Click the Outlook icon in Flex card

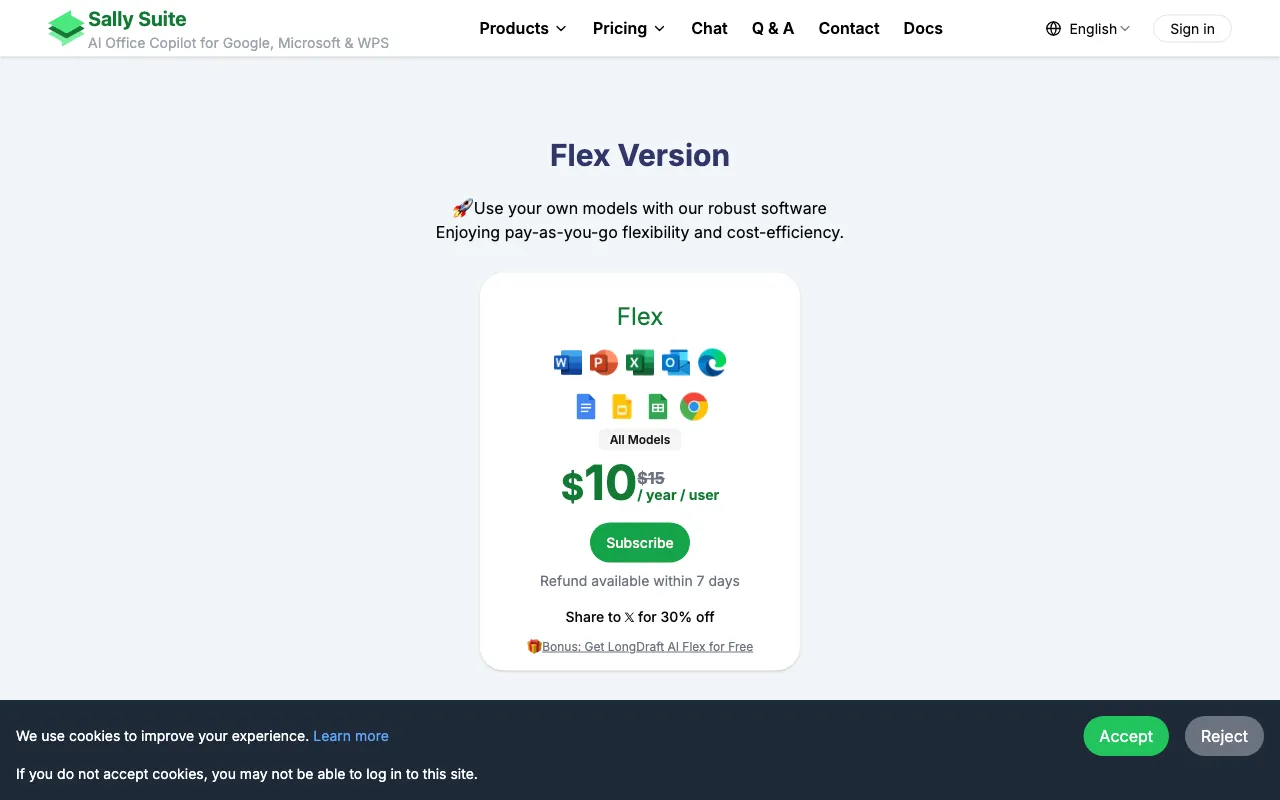point(676,362)
